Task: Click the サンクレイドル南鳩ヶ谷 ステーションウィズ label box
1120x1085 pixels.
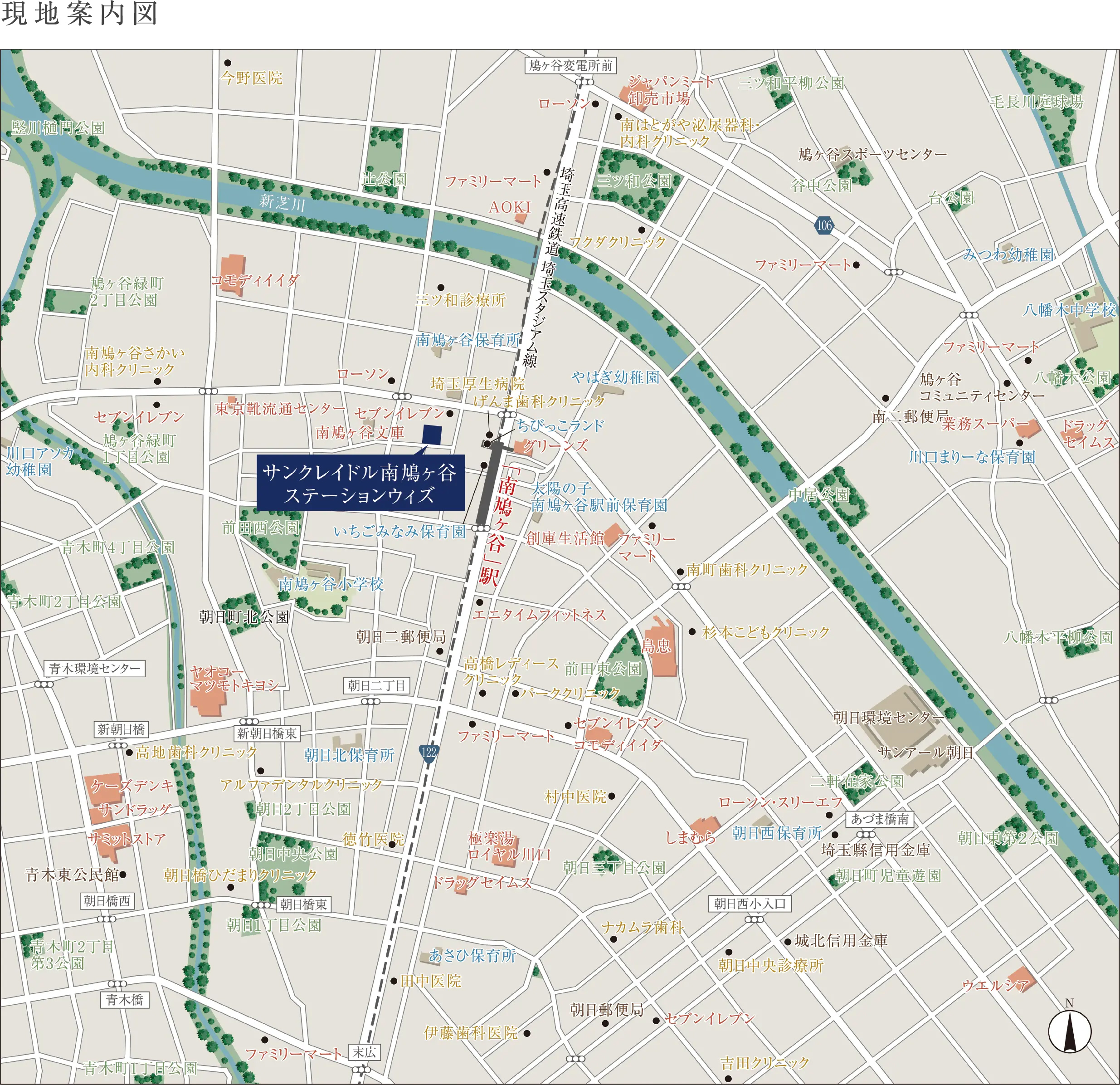Action: [x=360, y=483]
